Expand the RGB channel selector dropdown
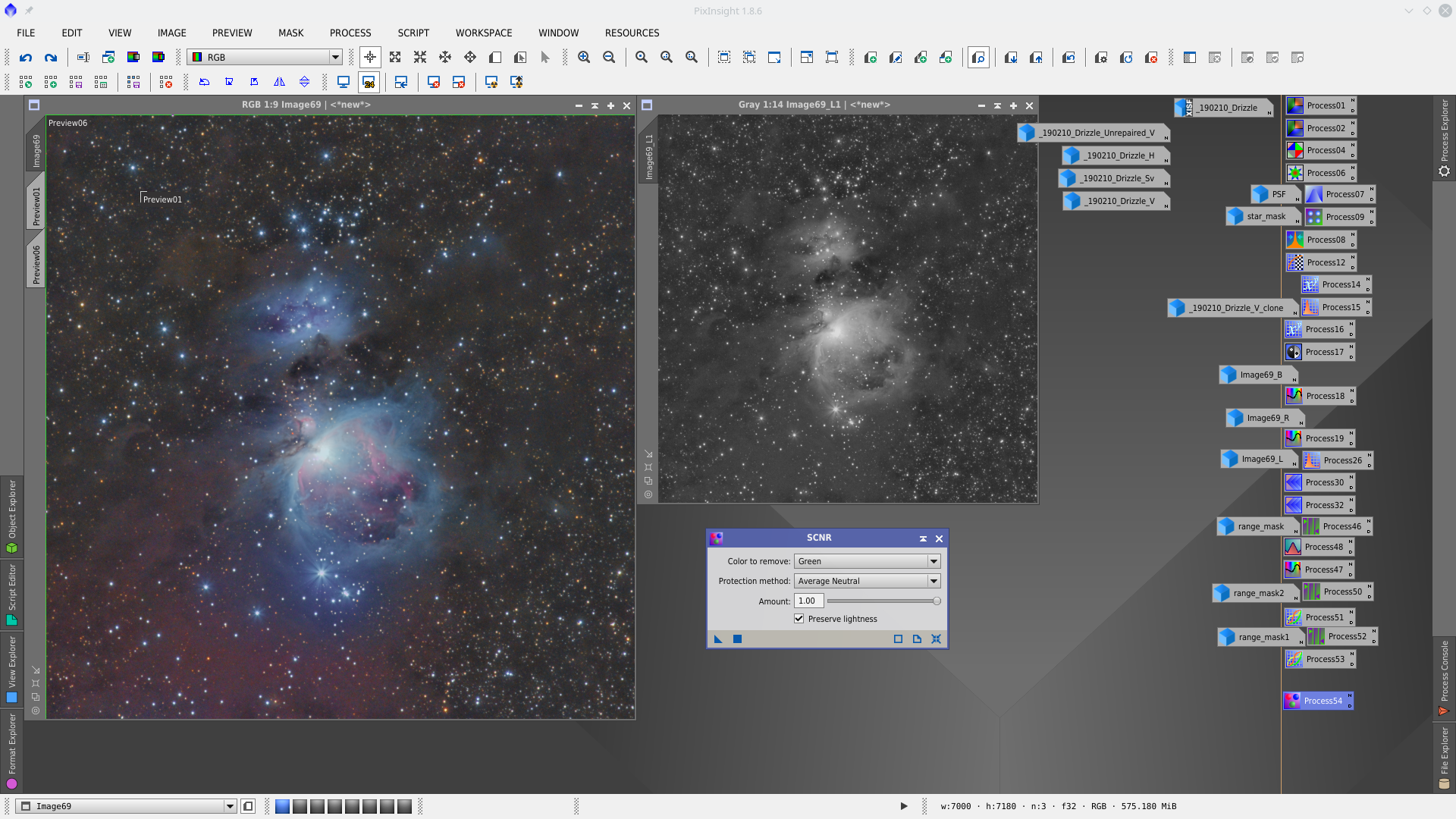The height and width of the screenshot is (819, 1456). (x=334, y=58)
